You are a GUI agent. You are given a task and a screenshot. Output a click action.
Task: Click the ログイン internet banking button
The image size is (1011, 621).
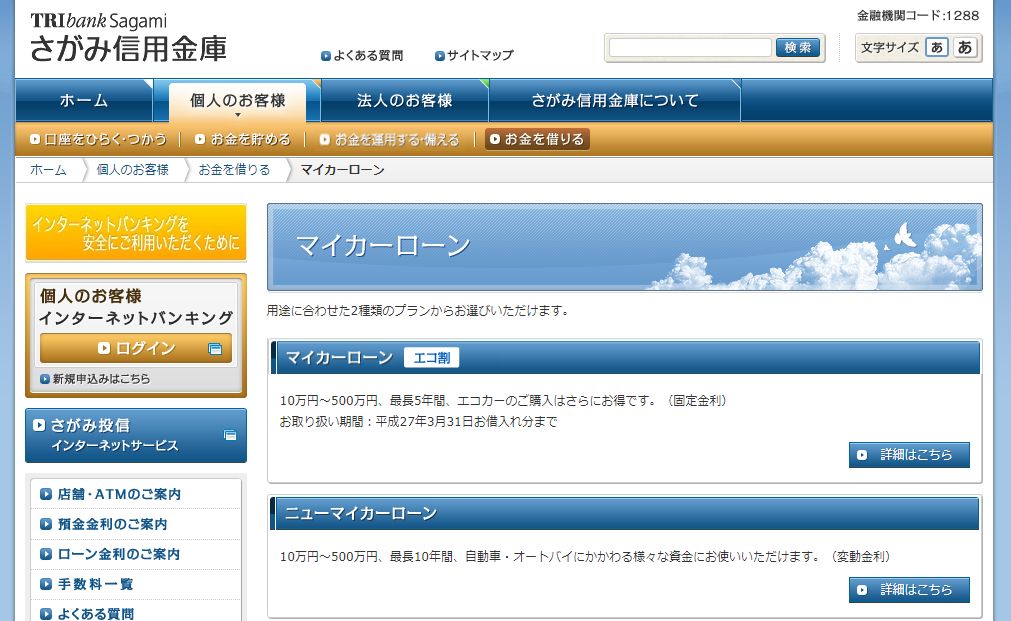(x=135, y=348)
